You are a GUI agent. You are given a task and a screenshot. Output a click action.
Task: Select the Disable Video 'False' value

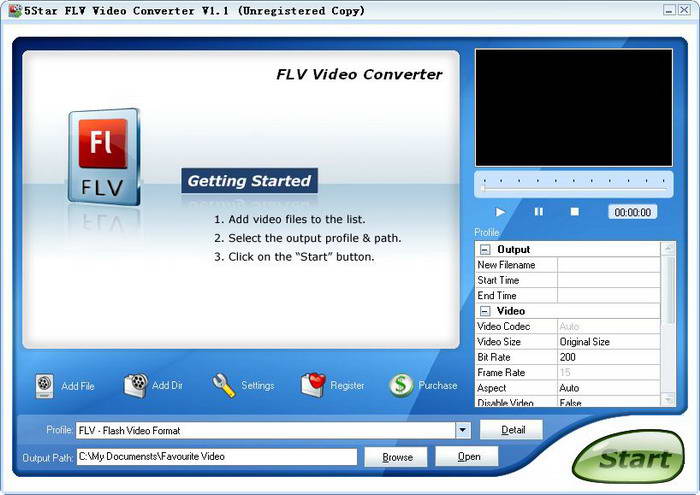coord(608,402)
